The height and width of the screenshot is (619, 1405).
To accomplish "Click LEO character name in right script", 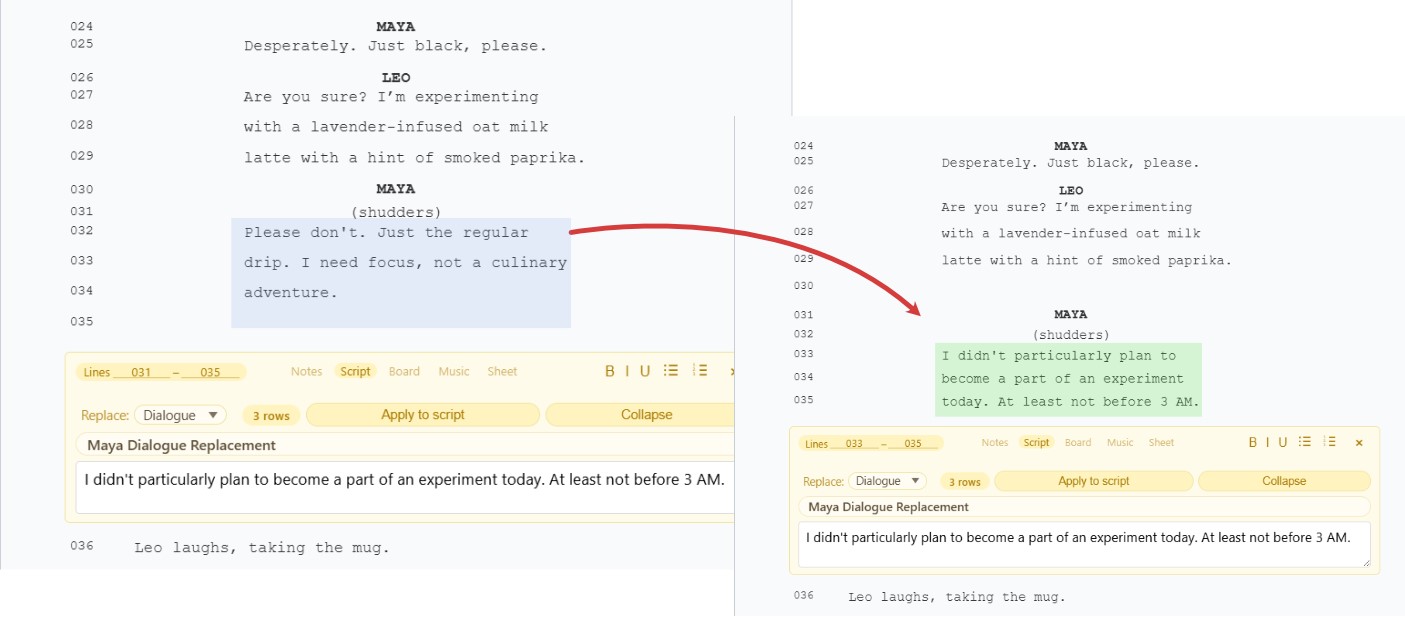I will coord(1071,191).
